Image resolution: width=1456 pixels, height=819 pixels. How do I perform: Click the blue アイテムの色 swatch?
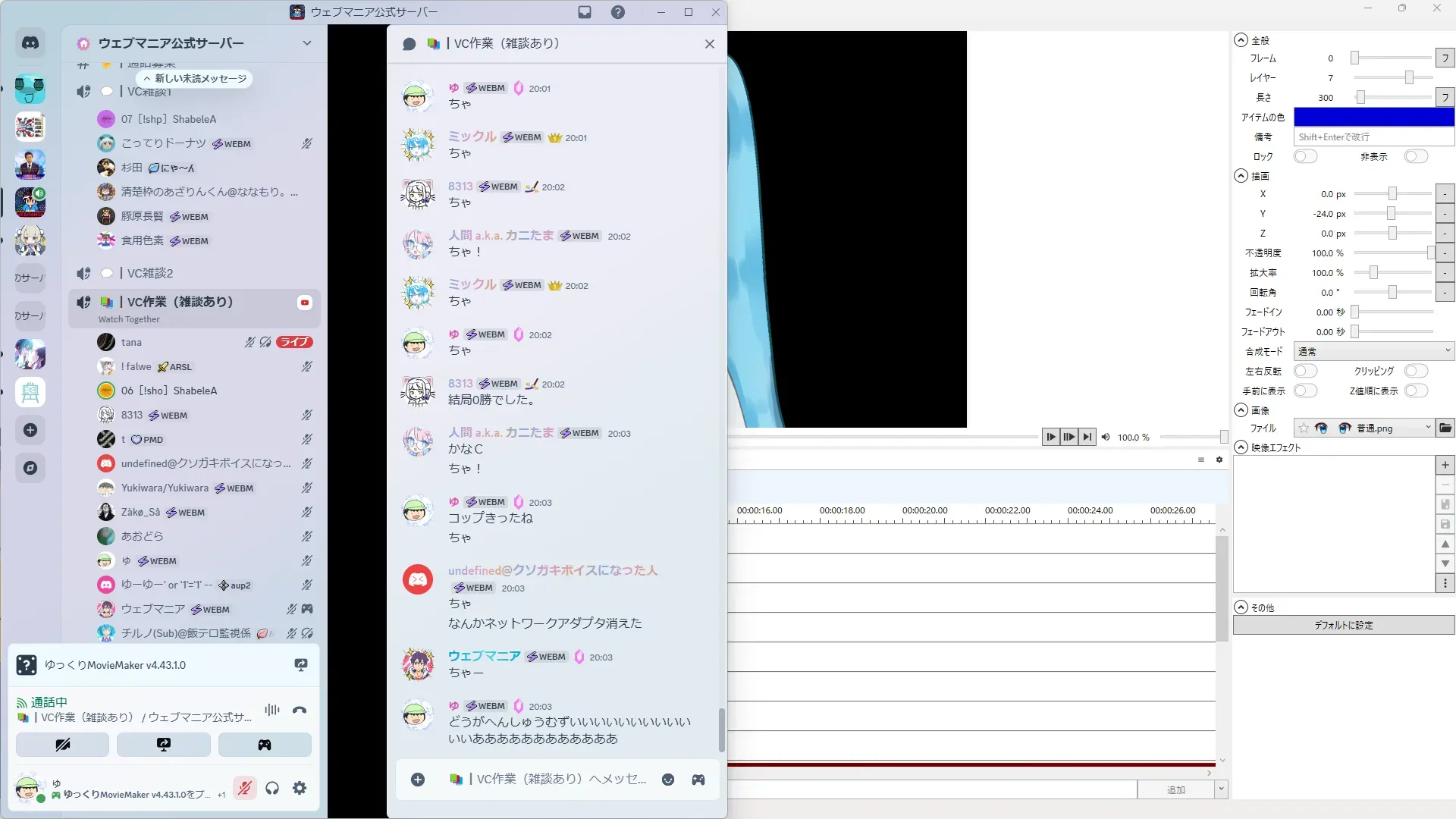(x=1373, y=117)
